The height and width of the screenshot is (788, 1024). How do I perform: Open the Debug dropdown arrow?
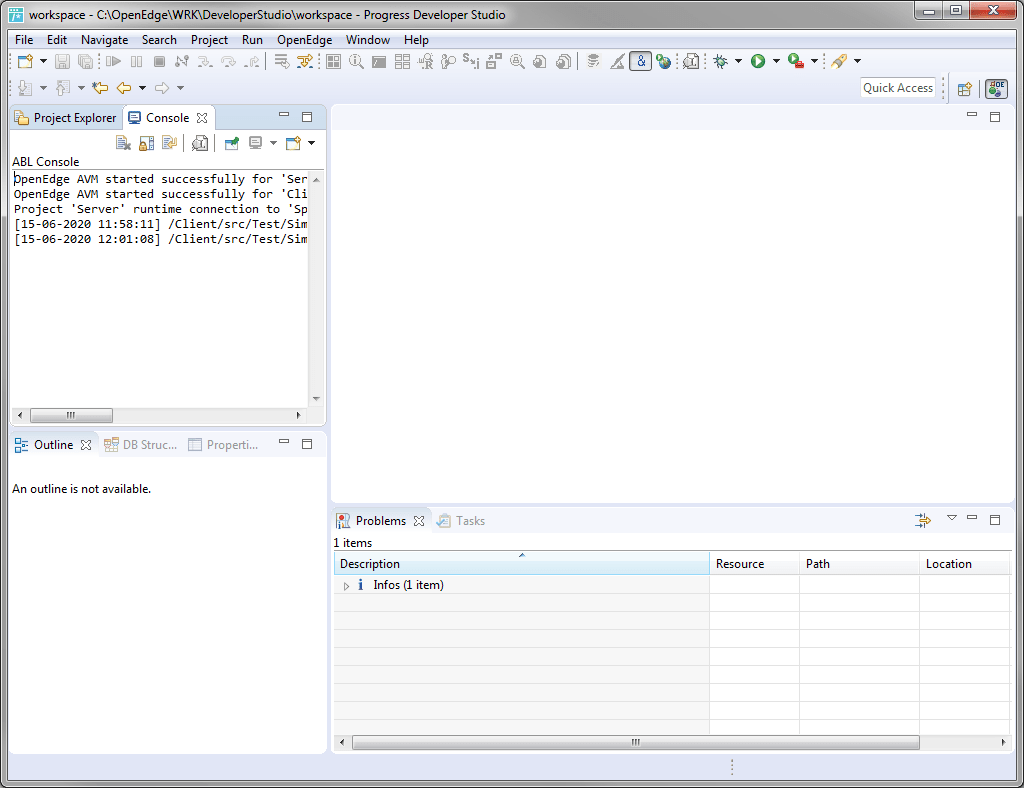739,61
